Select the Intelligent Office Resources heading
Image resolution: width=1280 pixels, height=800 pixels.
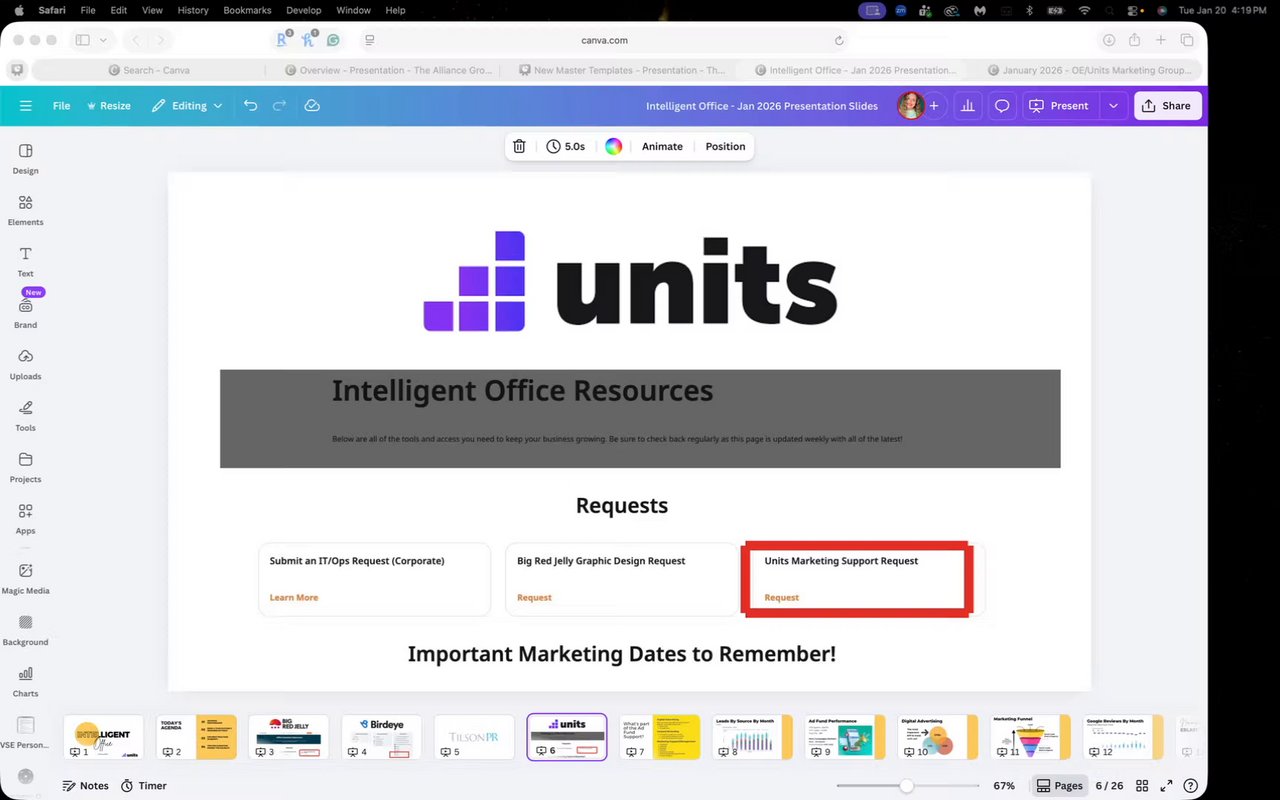point(522,390)
